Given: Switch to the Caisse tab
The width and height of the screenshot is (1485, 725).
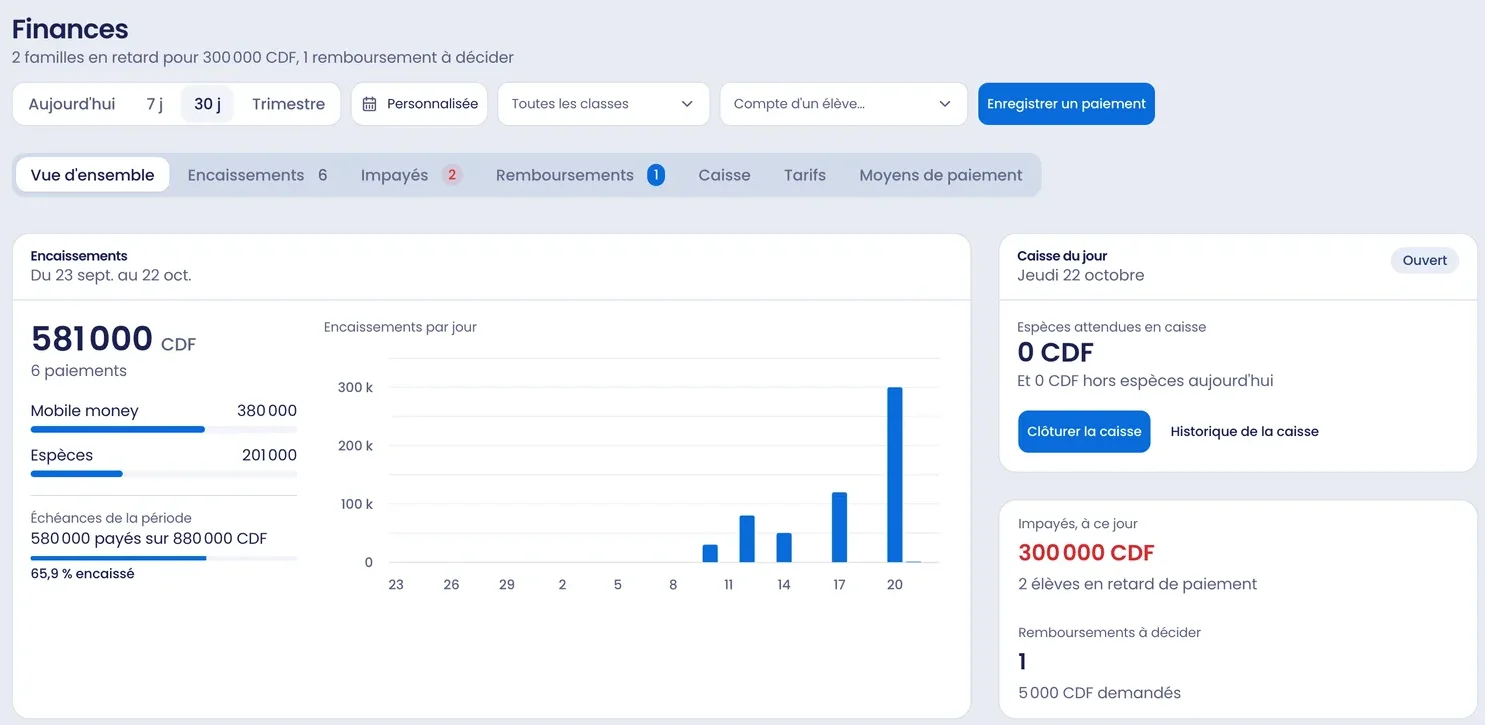Looking at the screenshot, I should click(724, 175).
